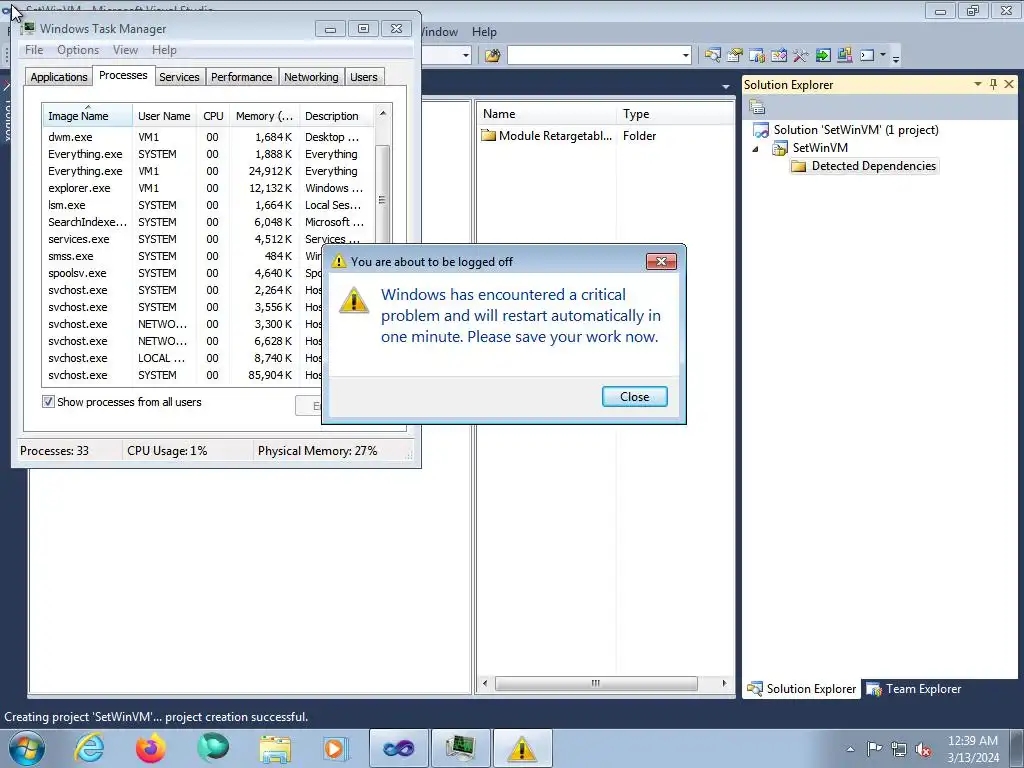Image resolution: width=1024 pixels, height=768 pixels.
Task: Toggle Show processes from all users checkbox
Action: [x=48, y=402]
